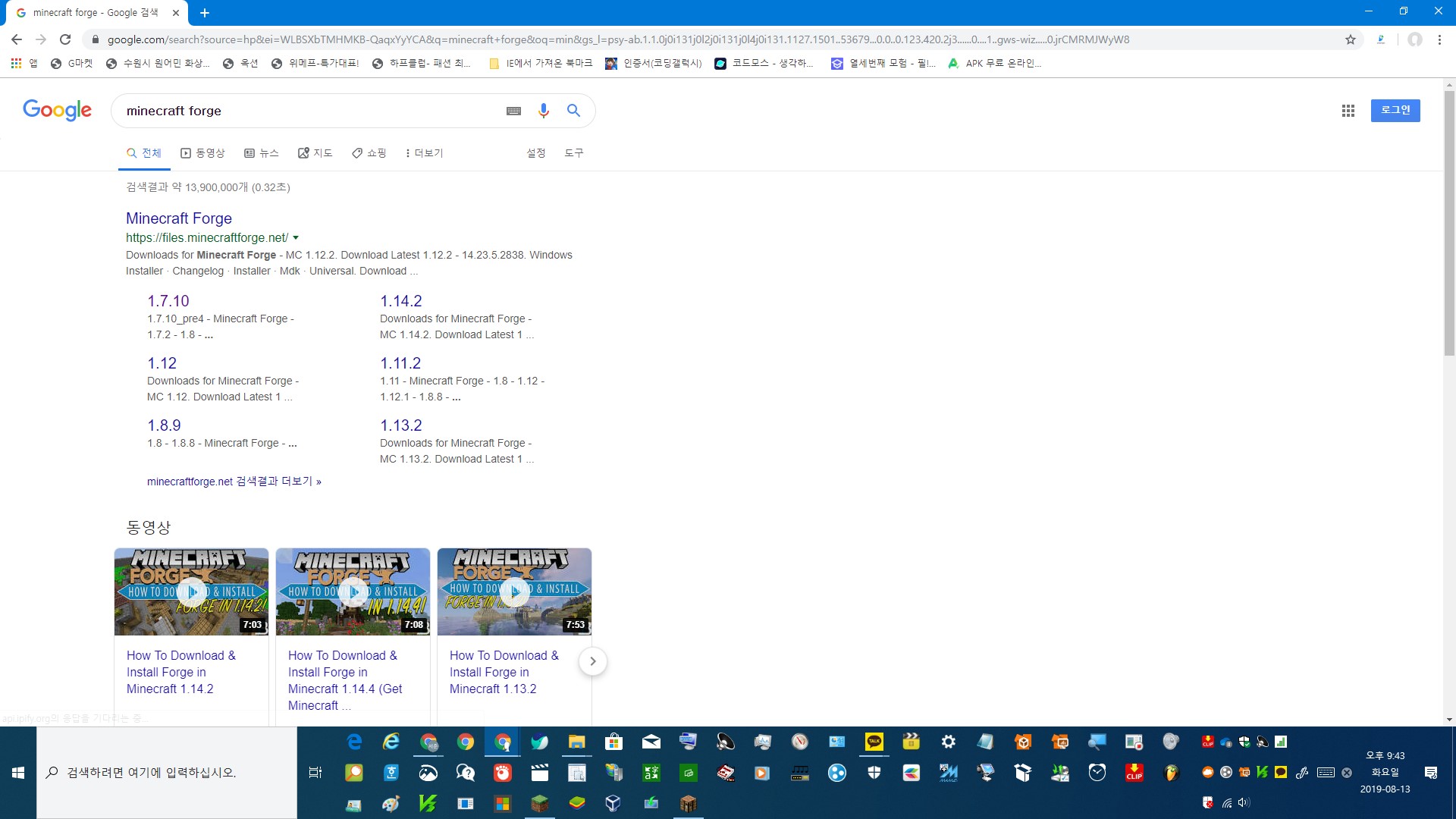Open Naver Whale browser from the taskbar
This screenshot has width=1456, height=819.
click(x=539, y=742)
